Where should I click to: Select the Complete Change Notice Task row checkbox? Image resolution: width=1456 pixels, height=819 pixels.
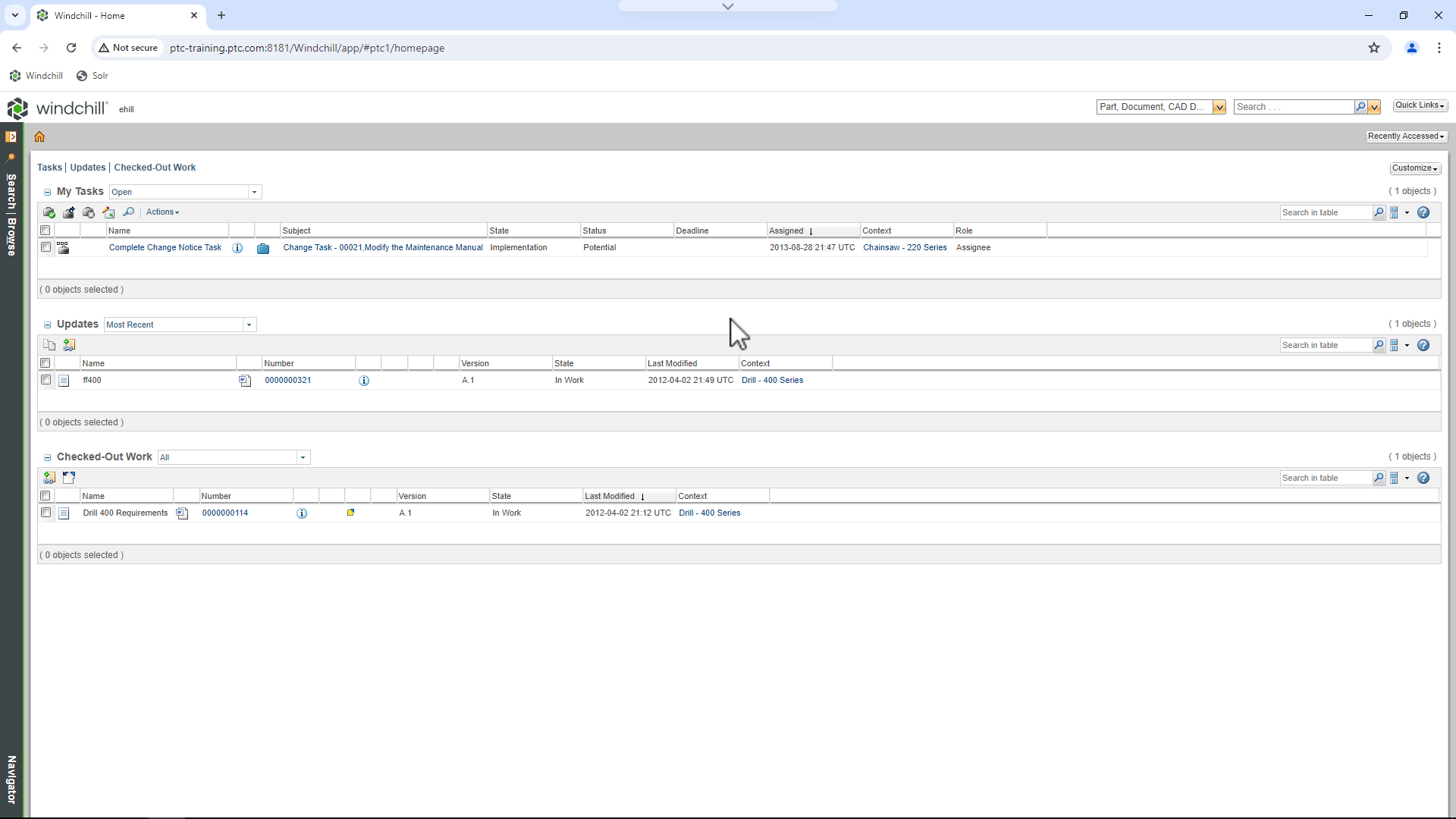point(45,247)
